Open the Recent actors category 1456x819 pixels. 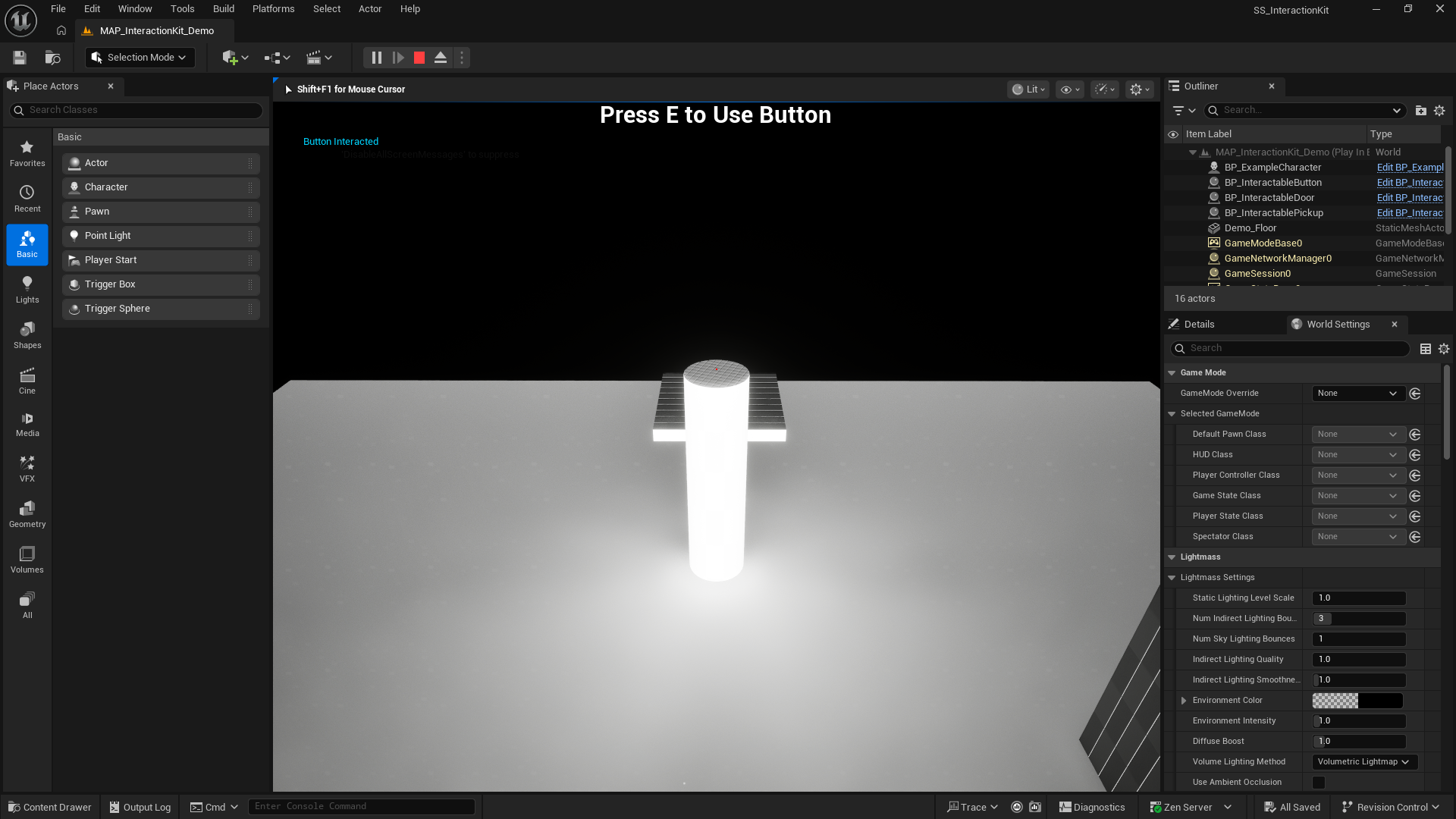click(x=27, y=199)
